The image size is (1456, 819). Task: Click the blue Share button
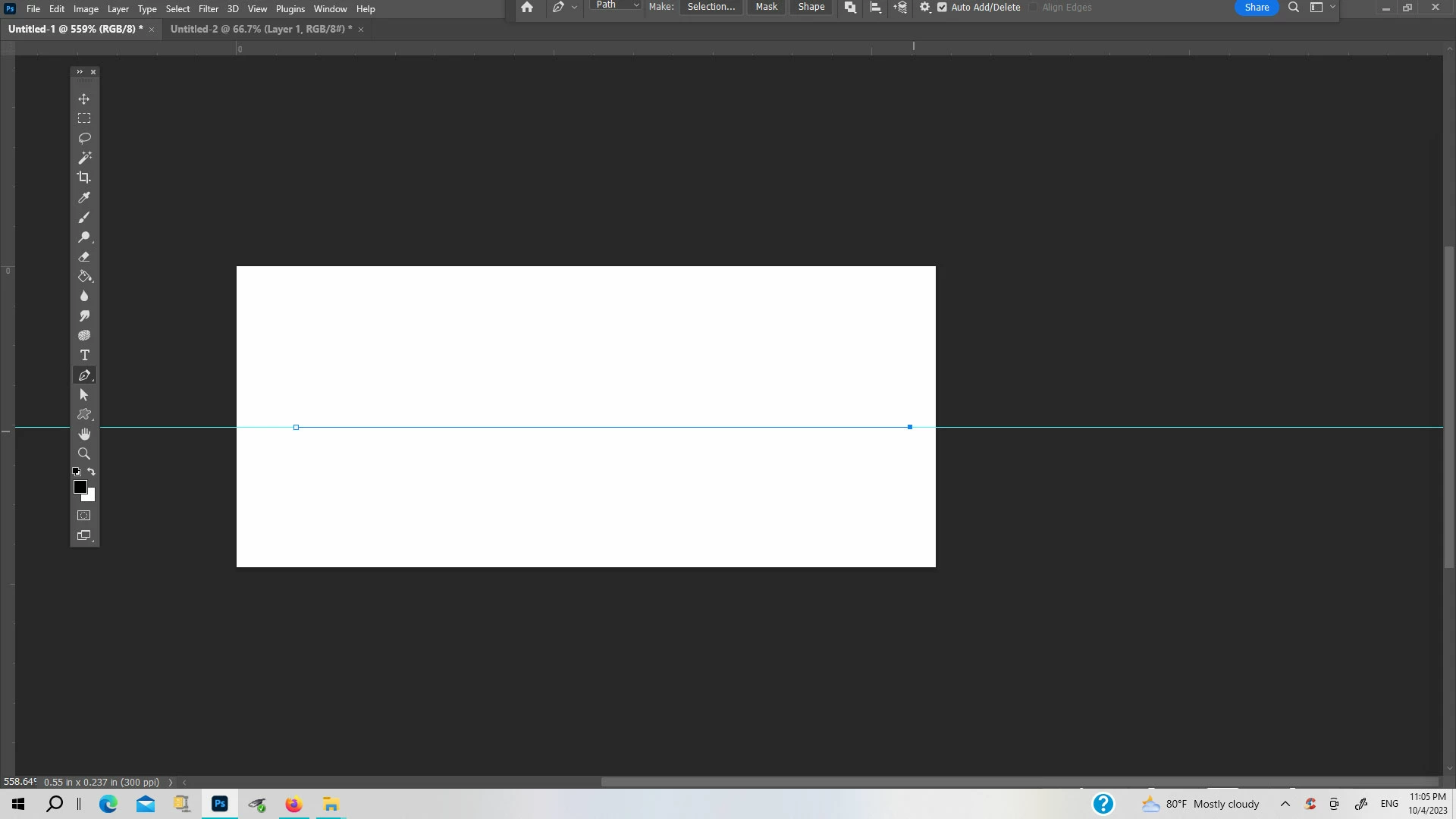1256,8
